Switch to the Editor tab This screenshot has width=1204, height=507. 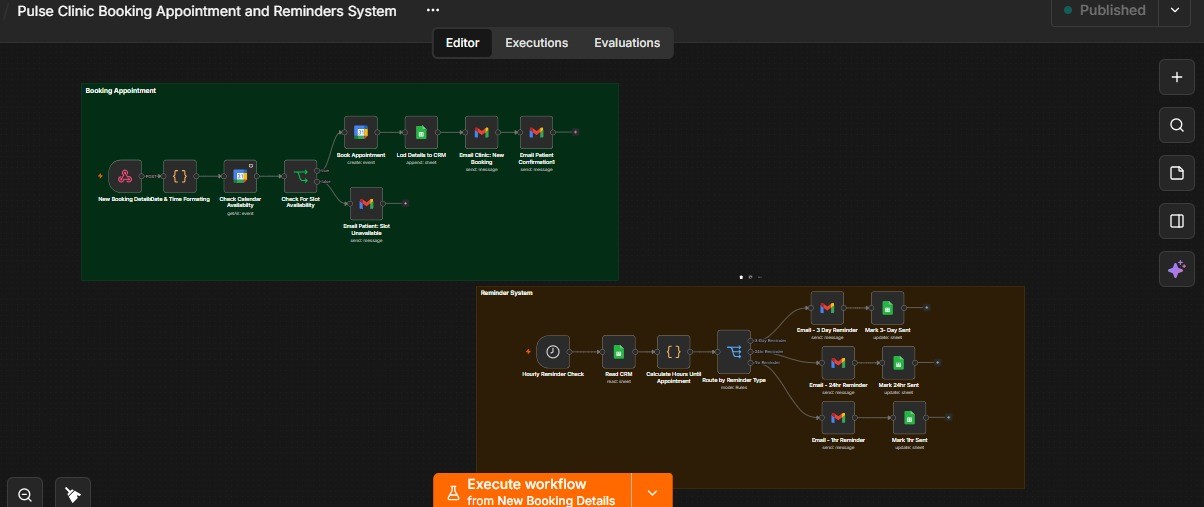(462, 43)
